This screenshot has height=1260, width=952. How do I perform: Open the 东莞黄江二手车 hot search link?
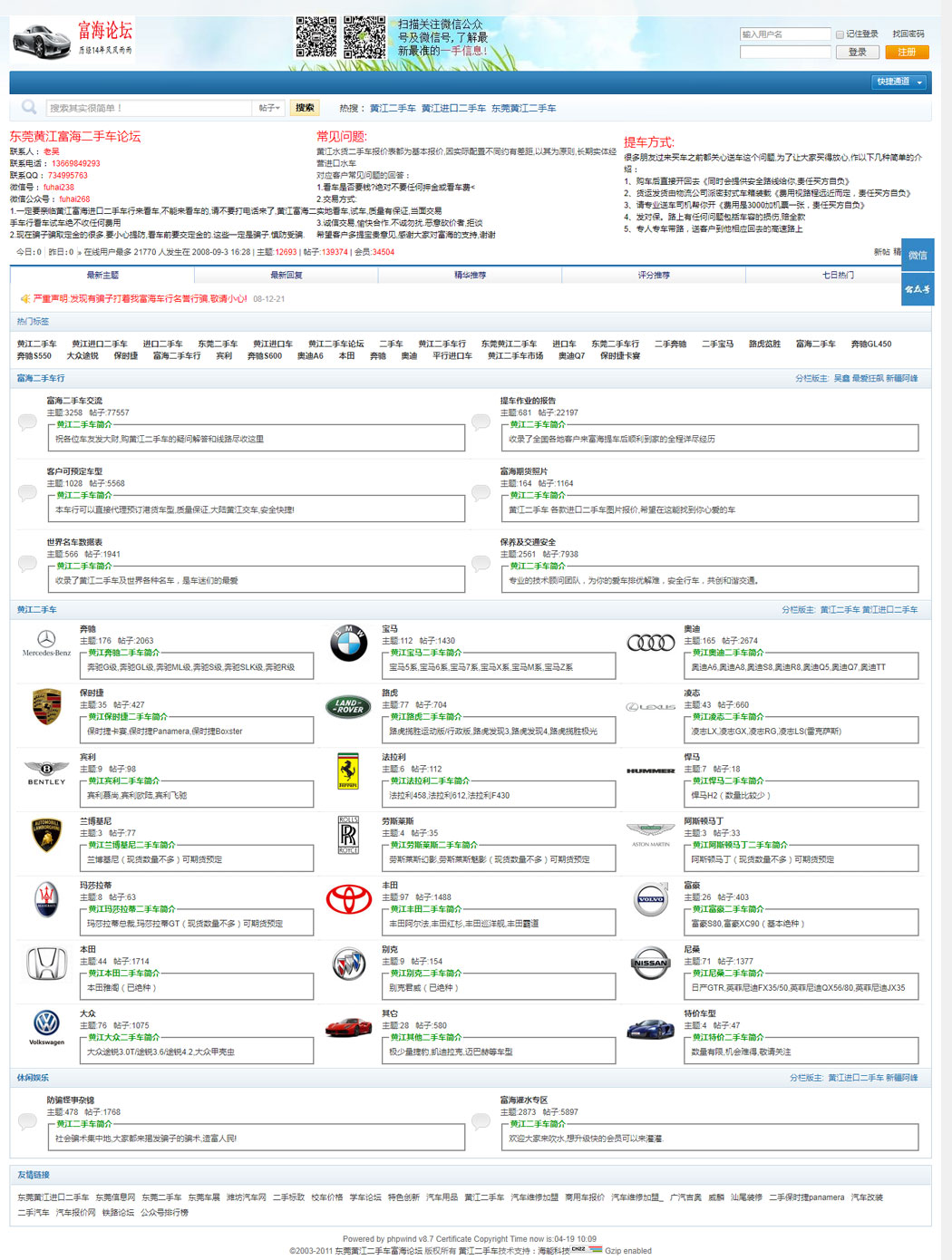pos(524,109)
